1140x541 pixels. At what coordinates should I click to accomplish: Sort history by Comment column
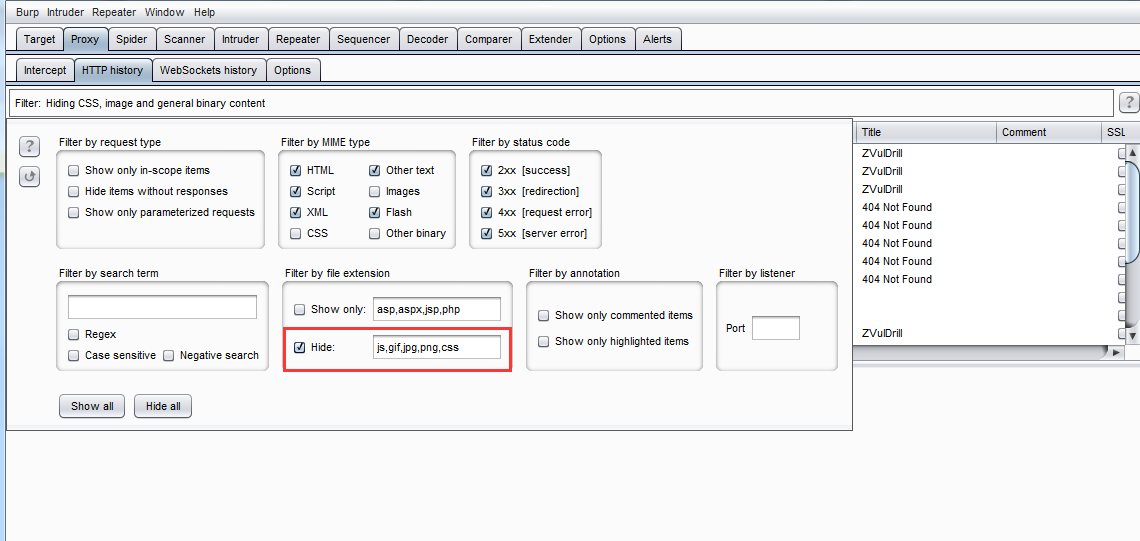coord(1049,132)
